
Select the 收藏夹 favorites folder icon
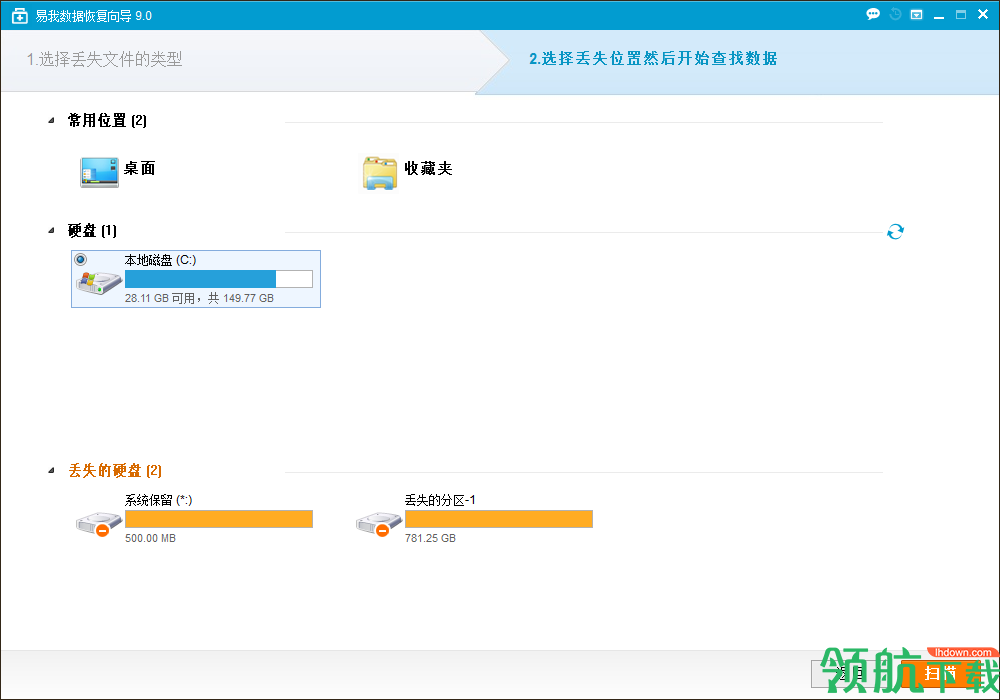379,173
